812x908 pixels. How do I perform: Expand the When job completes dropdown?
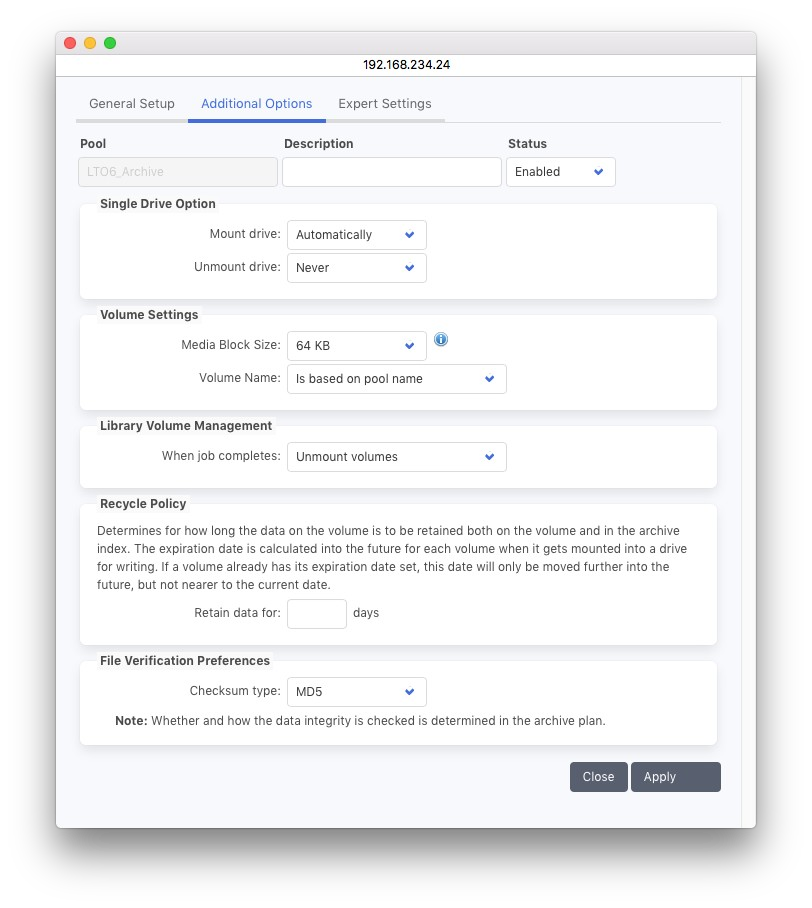(396, 457)
